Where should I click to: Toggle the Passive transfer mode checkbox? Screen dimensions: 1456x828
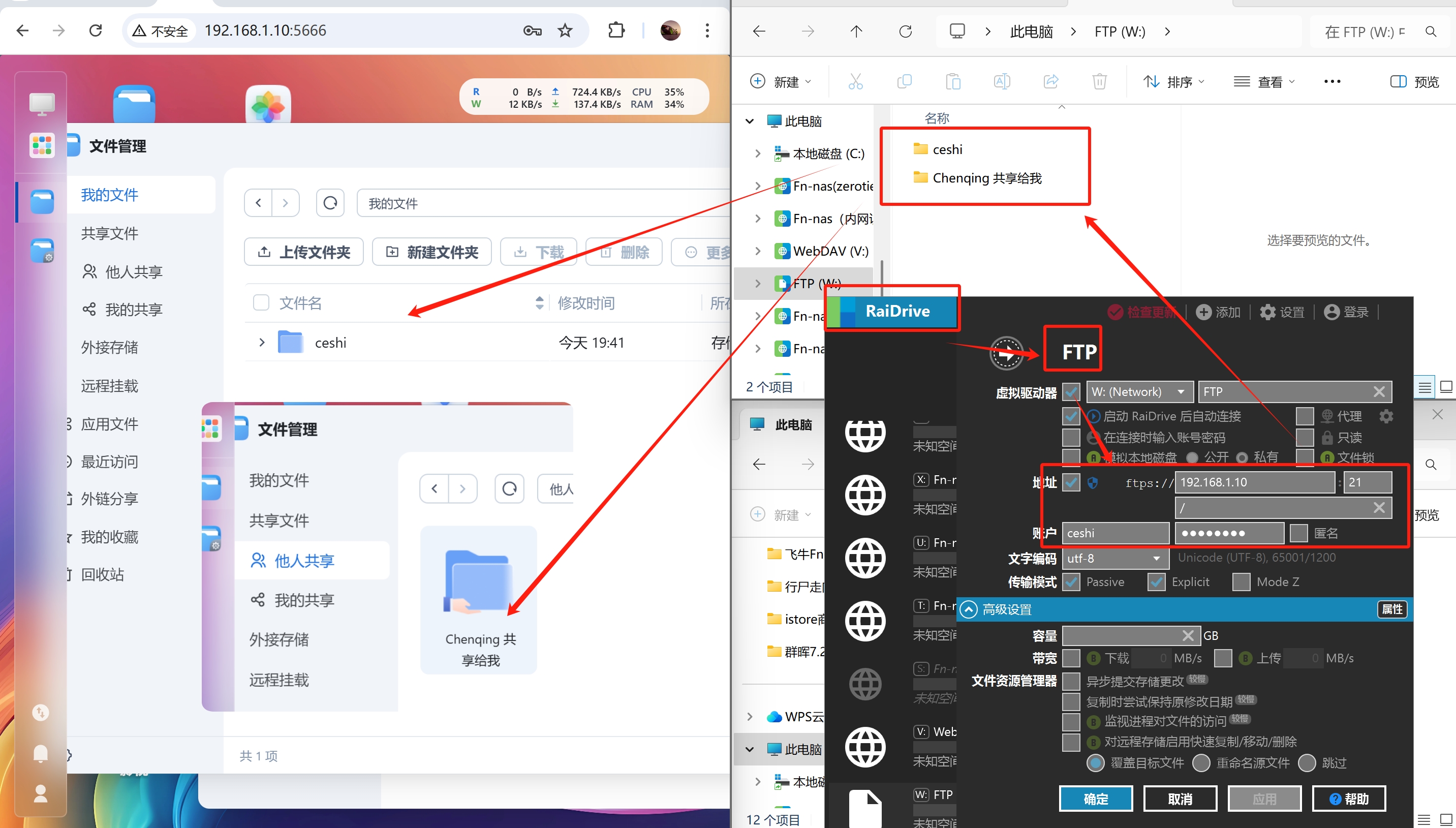point(1071,582)
